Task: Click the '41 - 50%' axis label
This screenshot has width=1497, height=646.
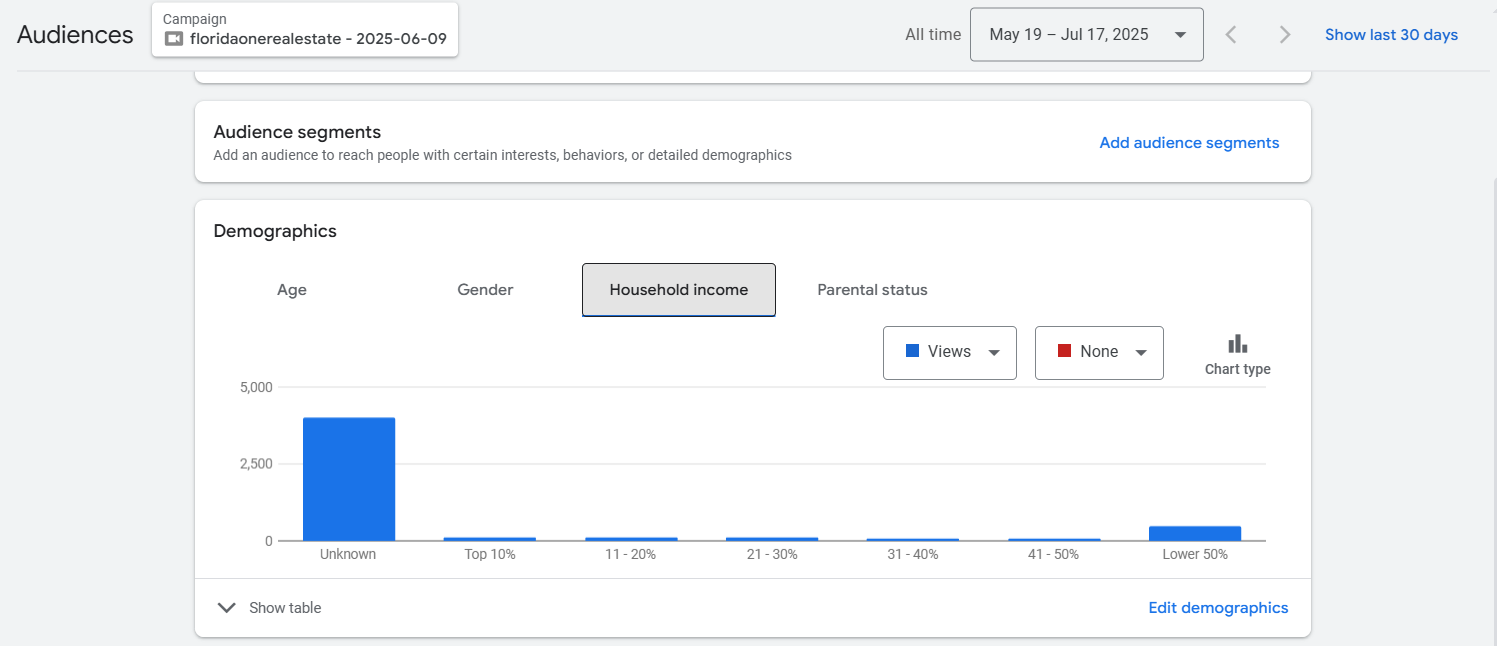Action: tap(1054, 554)
